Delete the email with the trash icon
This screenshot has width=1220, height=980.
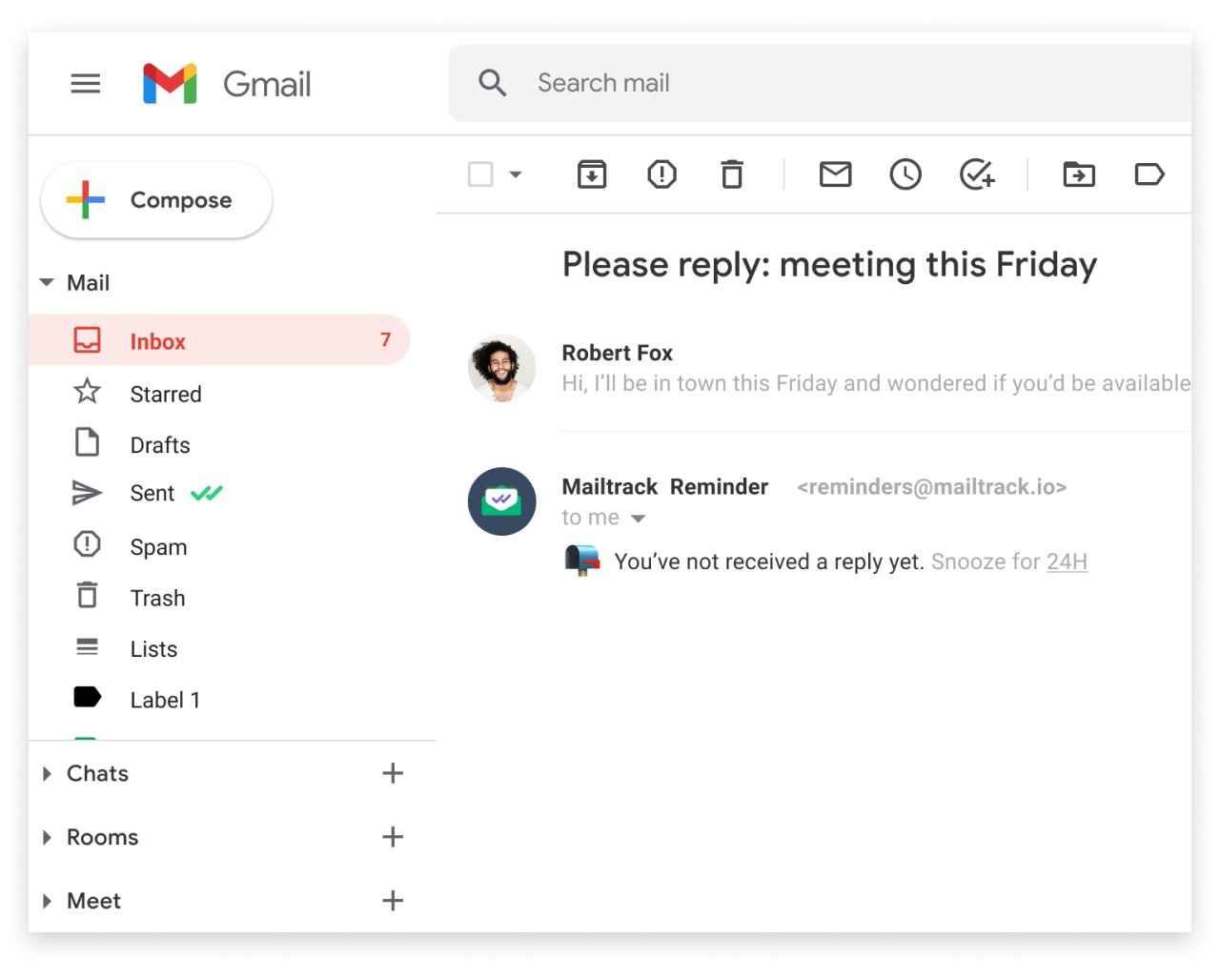click(x=732, y=174)
